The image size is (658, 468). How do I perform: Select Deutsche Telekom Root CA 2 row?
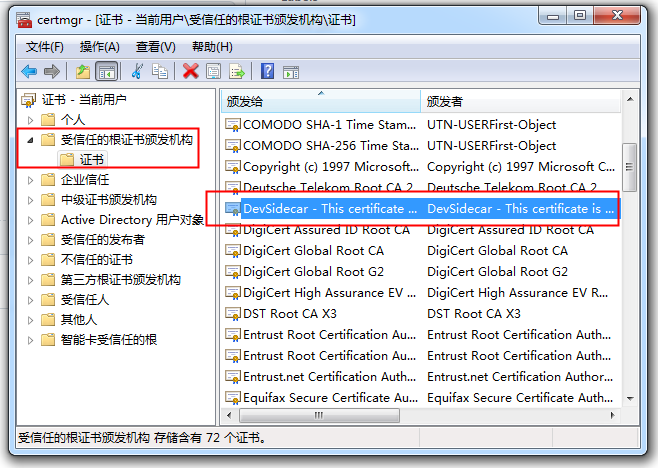pyautogui.click(x=422, y=186)
